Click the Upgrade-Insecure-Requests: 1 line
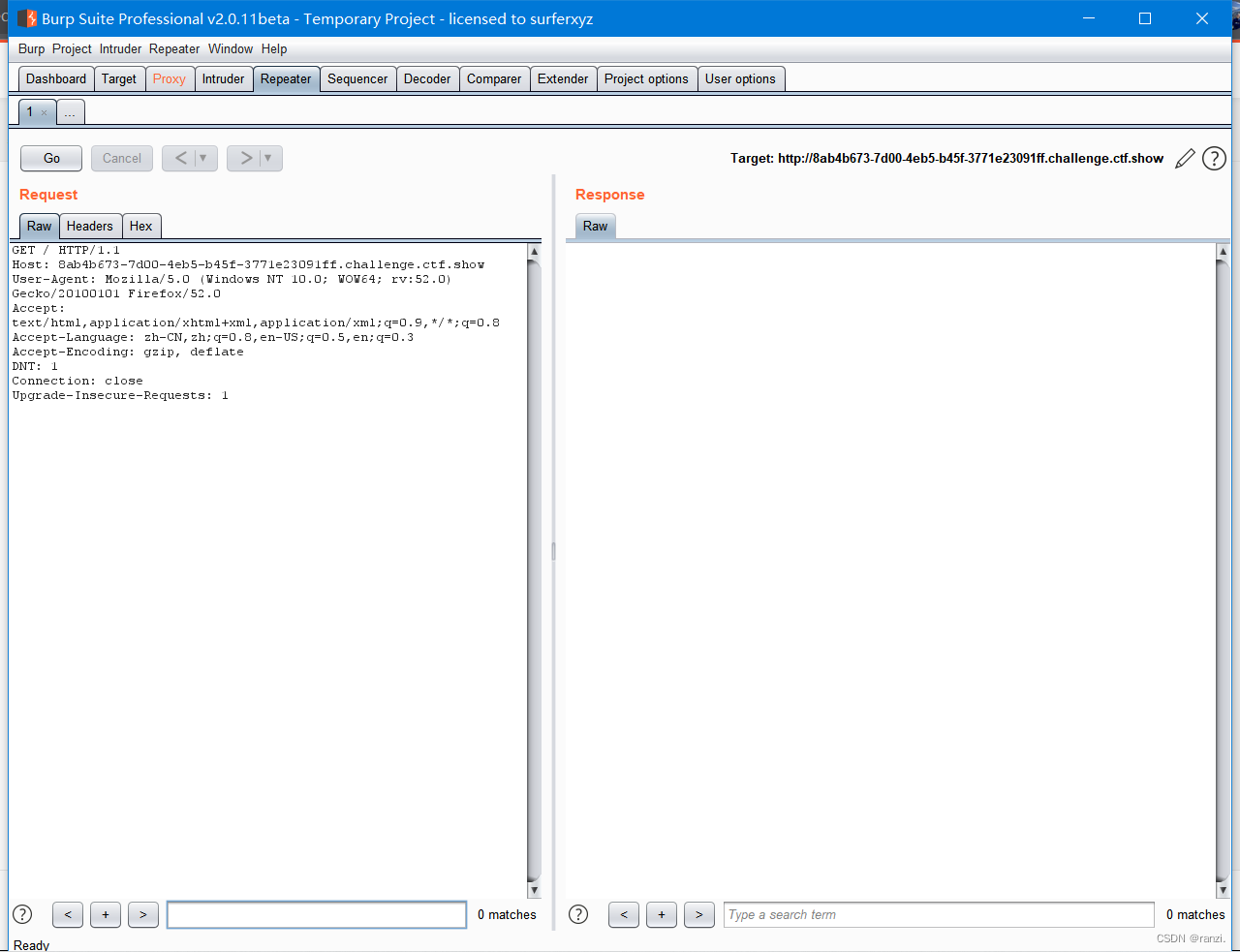The height and width of the screenshot is (952, 1240). [x=120, y=395]
